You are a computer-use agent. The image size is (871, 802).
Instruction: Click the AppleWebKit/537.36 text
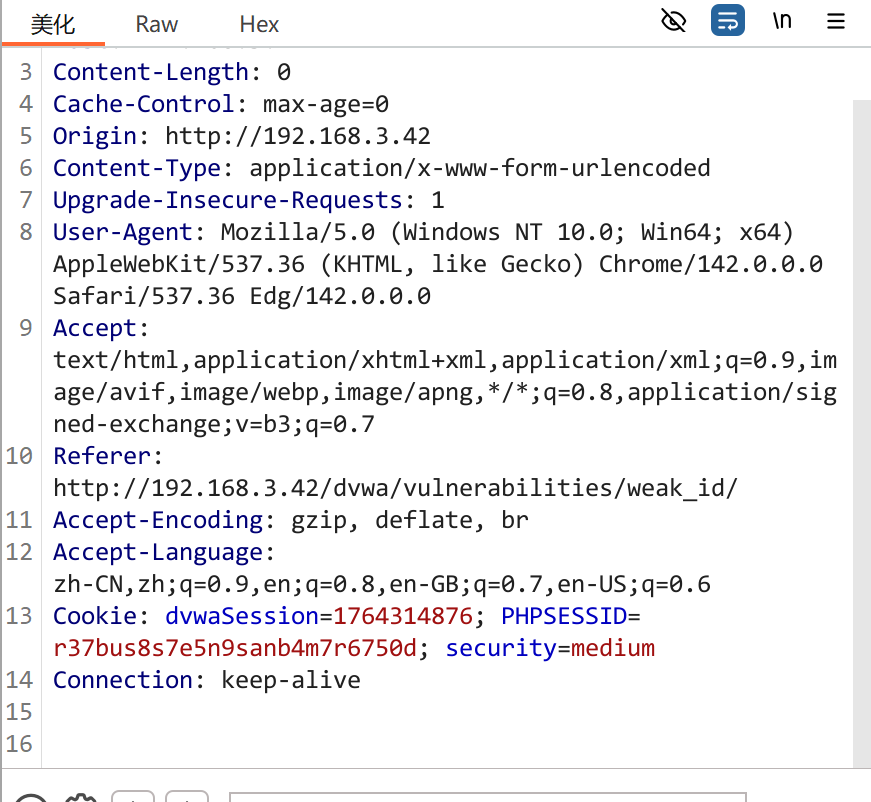point(179,264)
